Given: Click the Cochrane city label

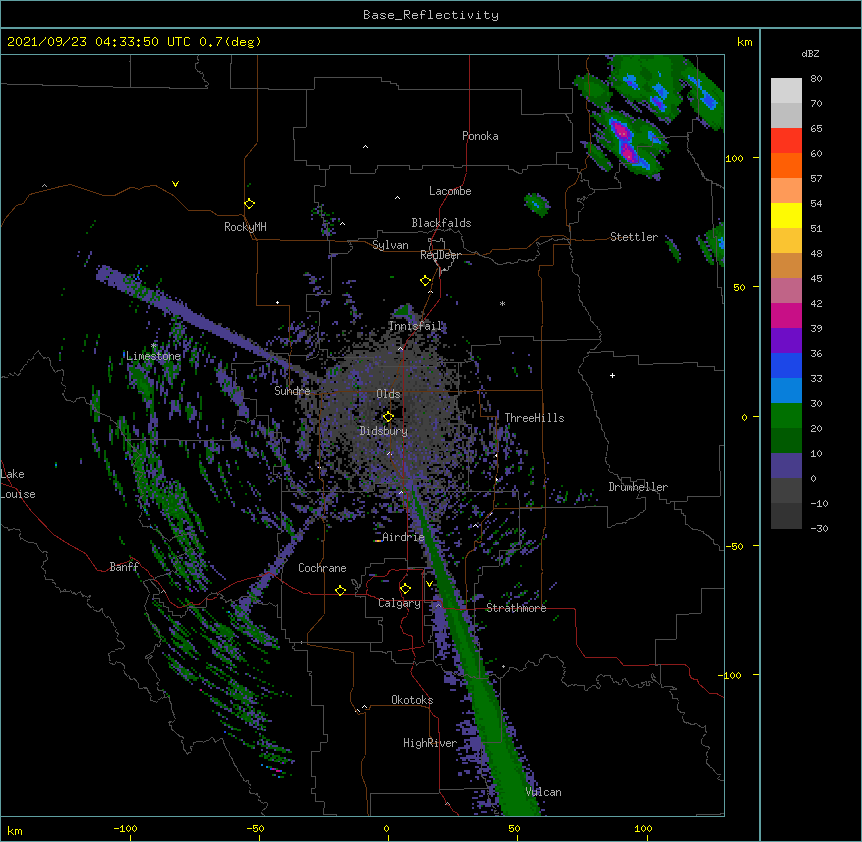Looking at the screenshot, I should (x=322, y=568).
